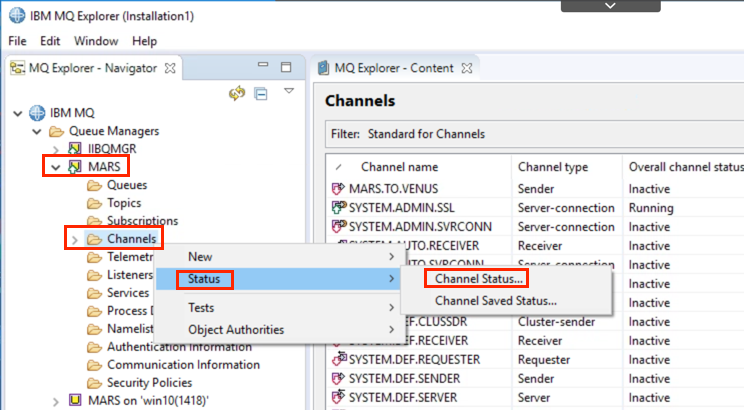This screenshot has height=410, width=744.
Task: Click the Communication Information folder icon
Action: tap(94, 364)
